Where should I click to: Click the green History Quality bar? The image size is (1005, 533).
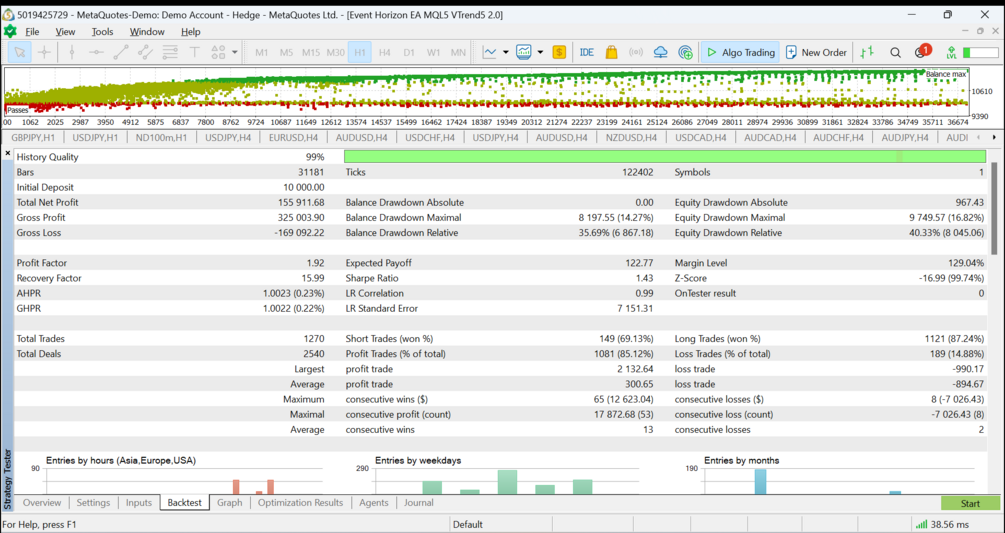coord(665,157)
